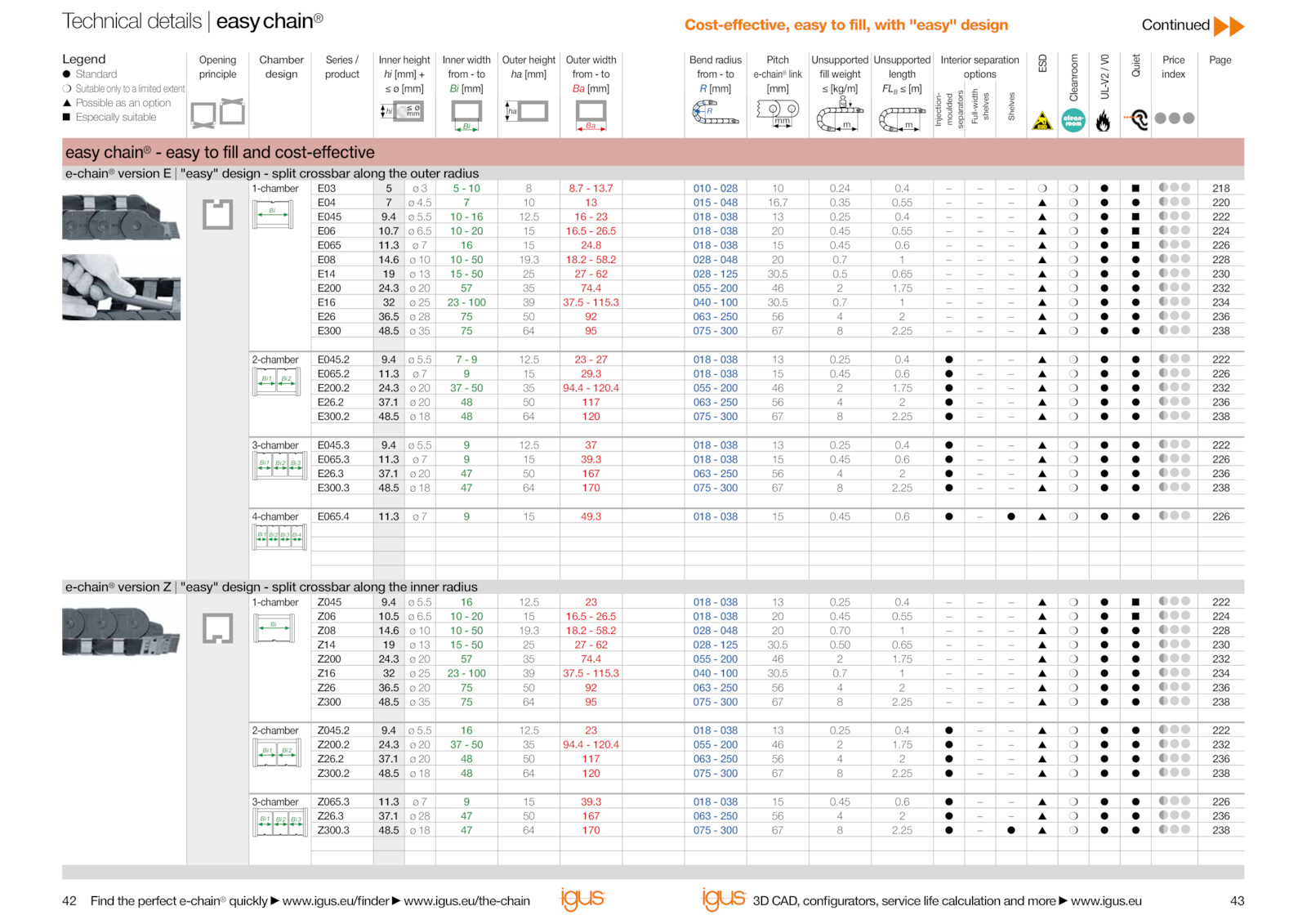Image resolution: width=1307 pixels, height=924 pixels.
Task: Click 'Cost-effective, easy to fill' orange heading
Action: (846, 25)
